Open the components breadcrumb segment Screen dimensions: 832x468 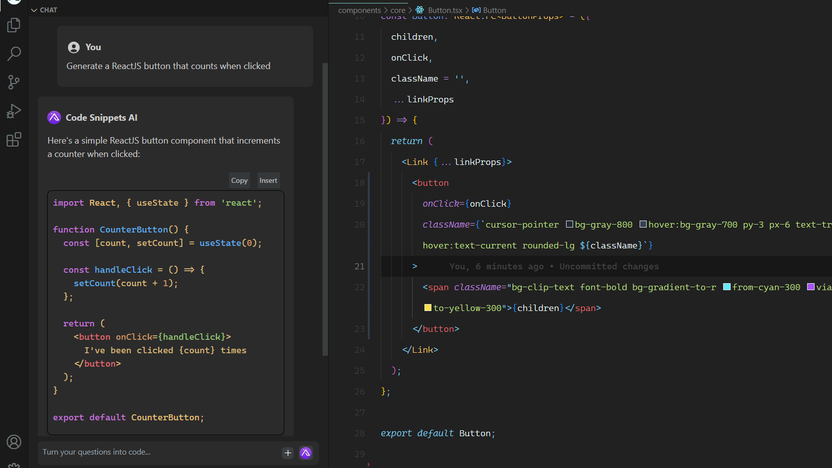pos(359,10)
